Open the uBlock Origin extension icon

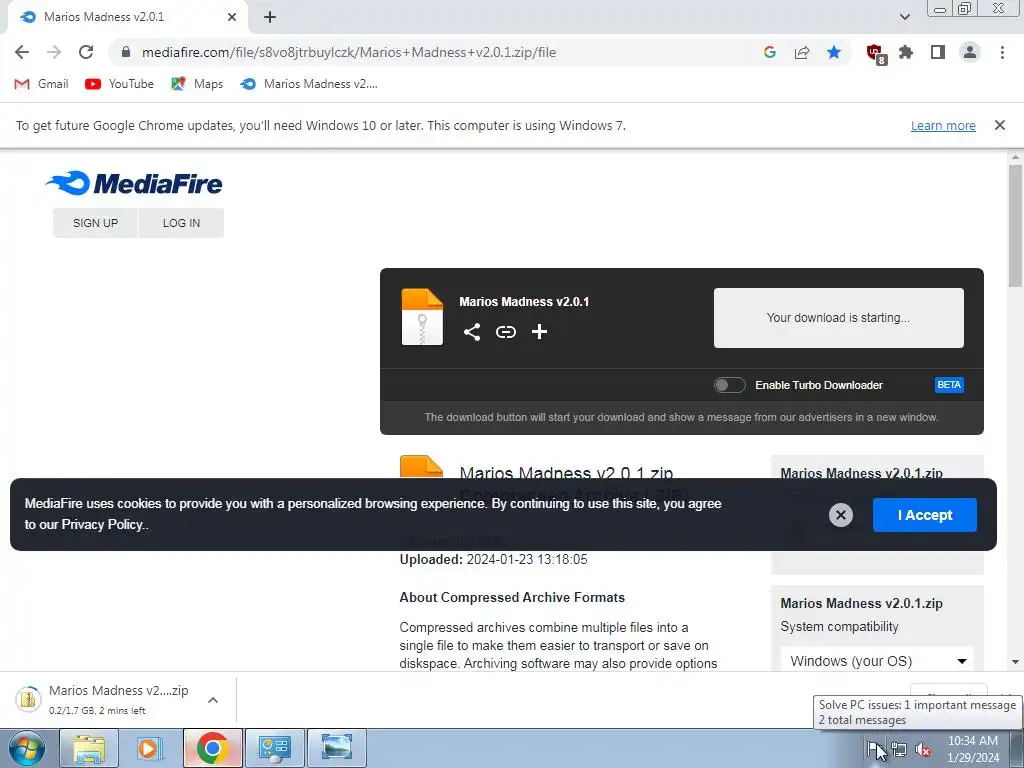875,54
